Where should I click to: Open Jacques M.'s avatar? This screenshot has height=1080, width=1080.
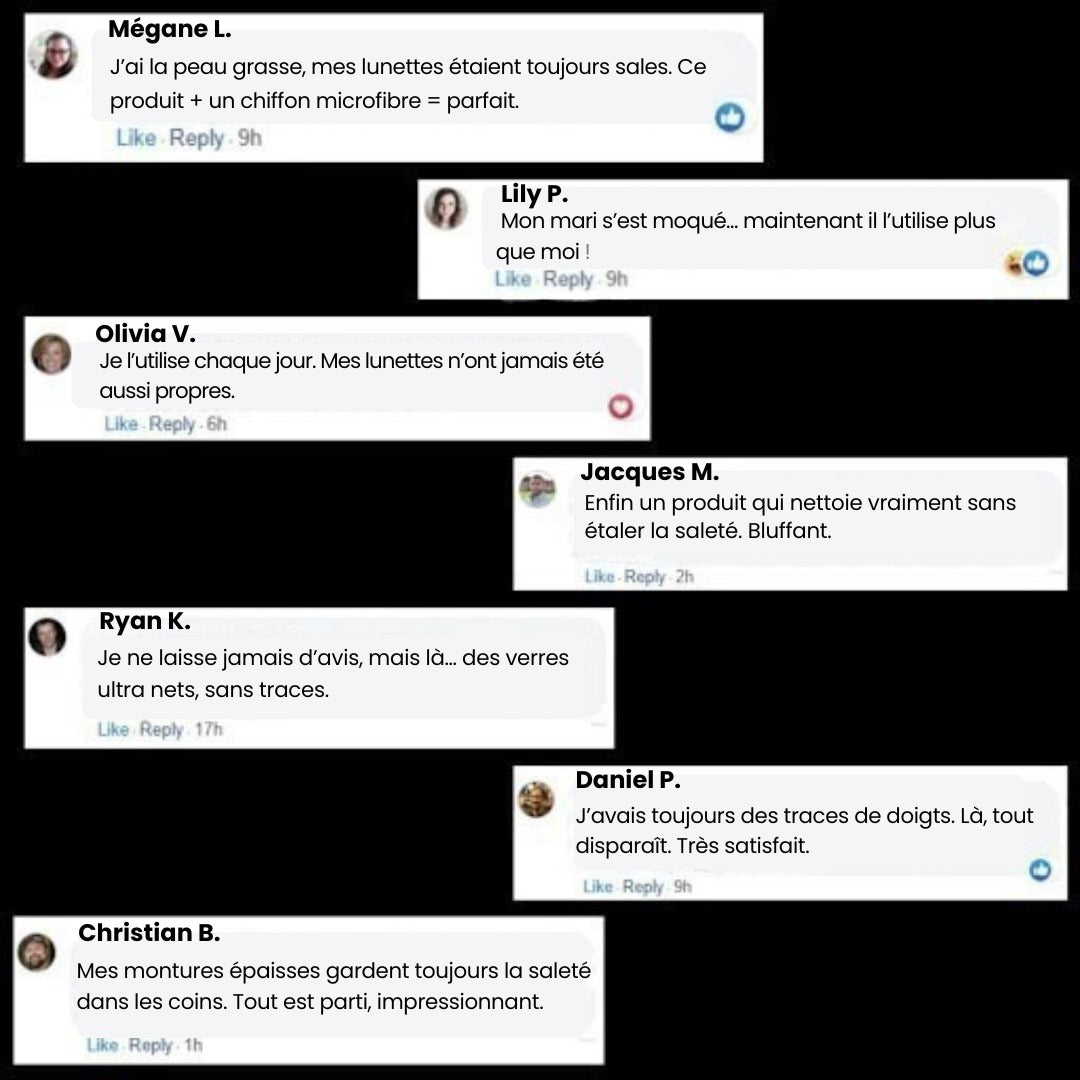click(537, 490)
